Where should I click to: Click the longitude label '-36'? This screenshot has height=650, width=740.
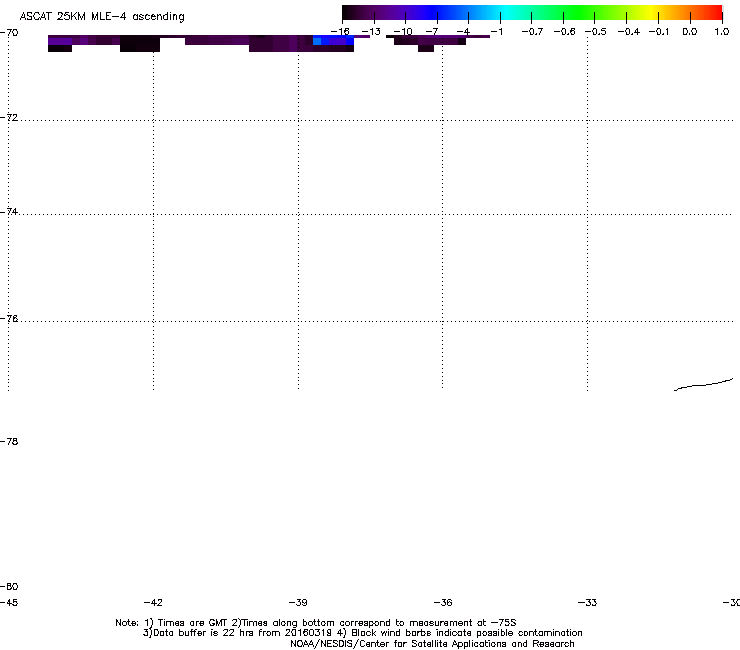(443, 602)
